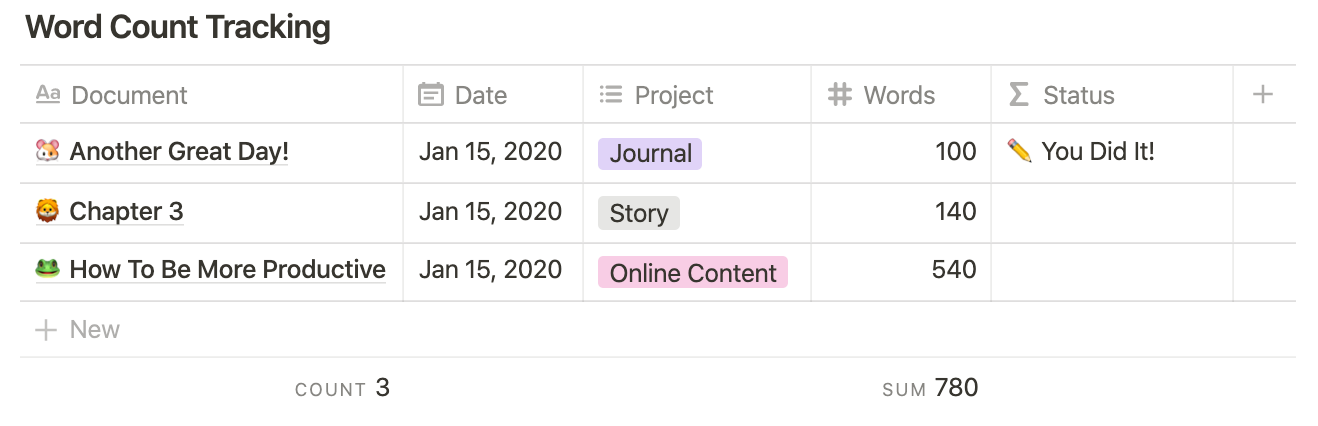The image size is (1318, 426).
Task: Open the Another Great Day! page
Action: click(x=179, y=152)
